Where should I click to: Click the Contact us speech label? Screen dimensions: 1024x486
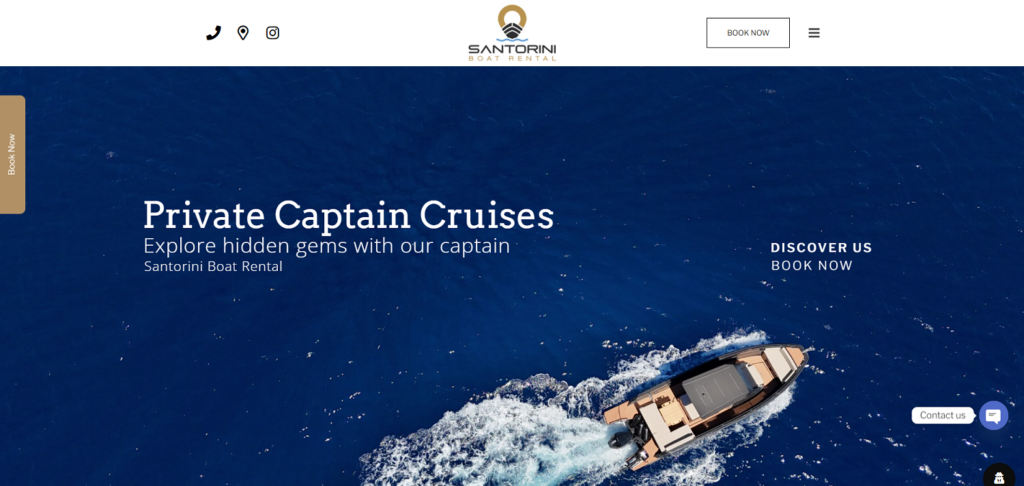click(x=942, y=415)
